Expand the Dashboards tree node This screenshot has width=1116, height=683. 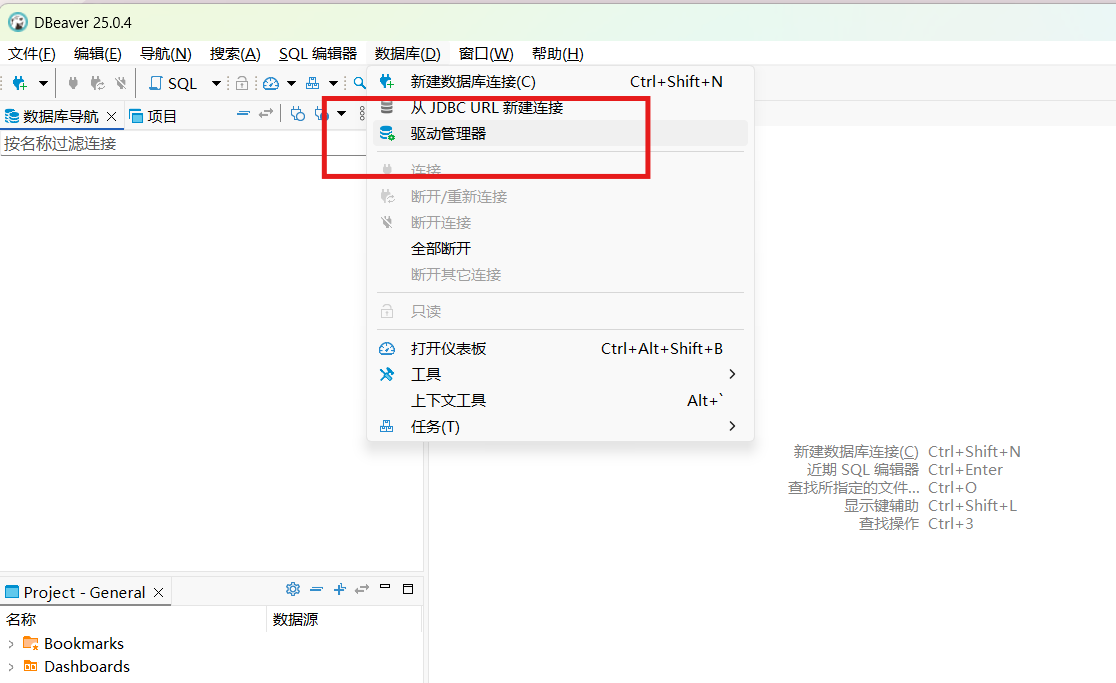(x=11, y=667)
